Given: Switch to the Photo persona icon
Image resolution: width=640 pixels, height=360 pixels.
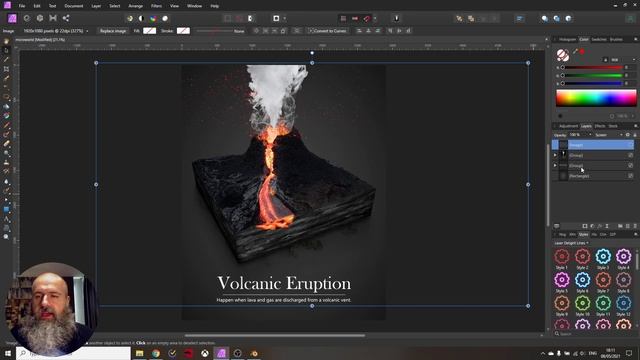Looking at the screenshot, I should click(12, 18).
